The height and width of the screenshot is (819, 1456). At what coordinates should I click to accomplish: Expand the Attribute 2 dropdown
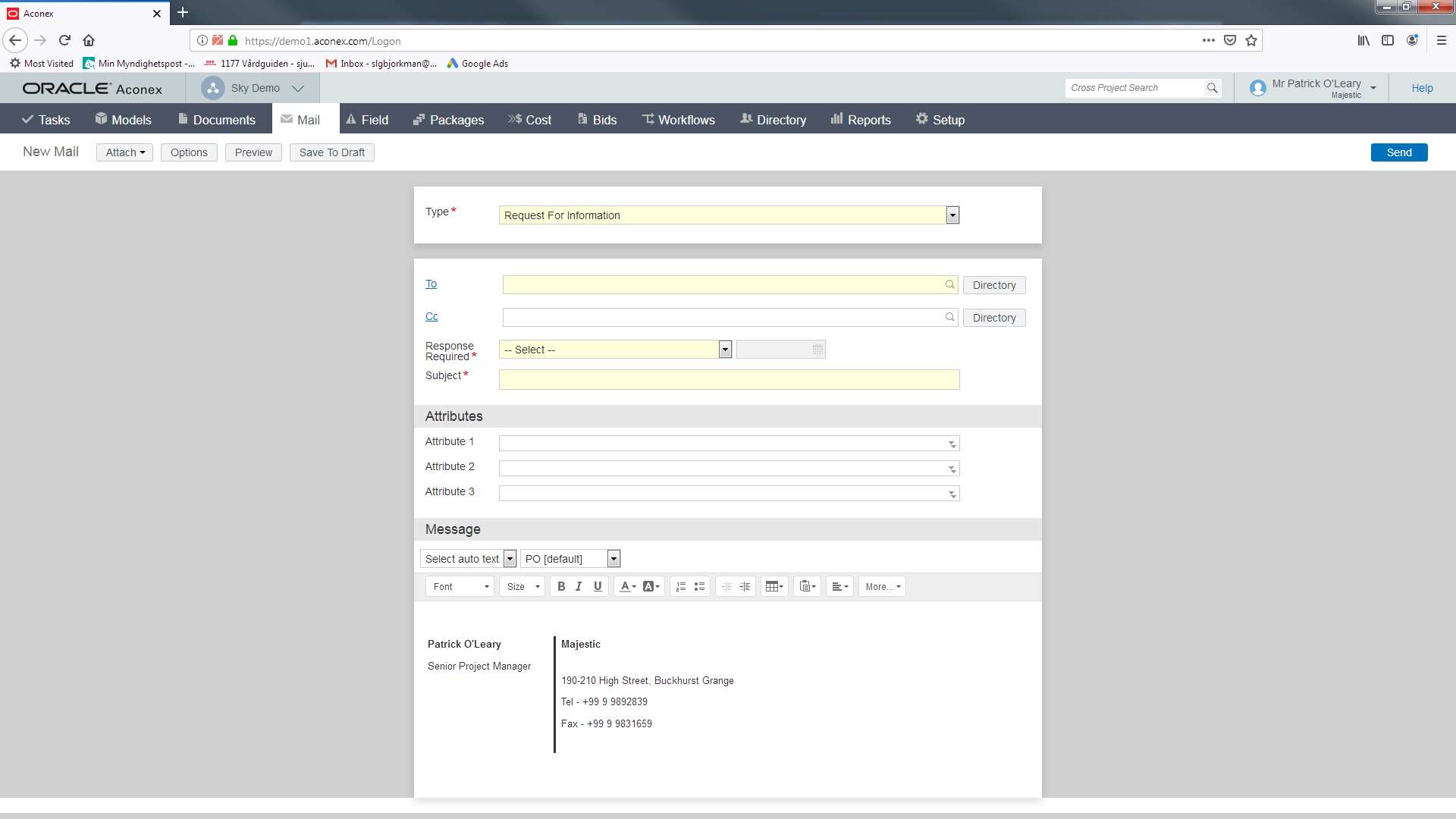[x=951, y=468]
